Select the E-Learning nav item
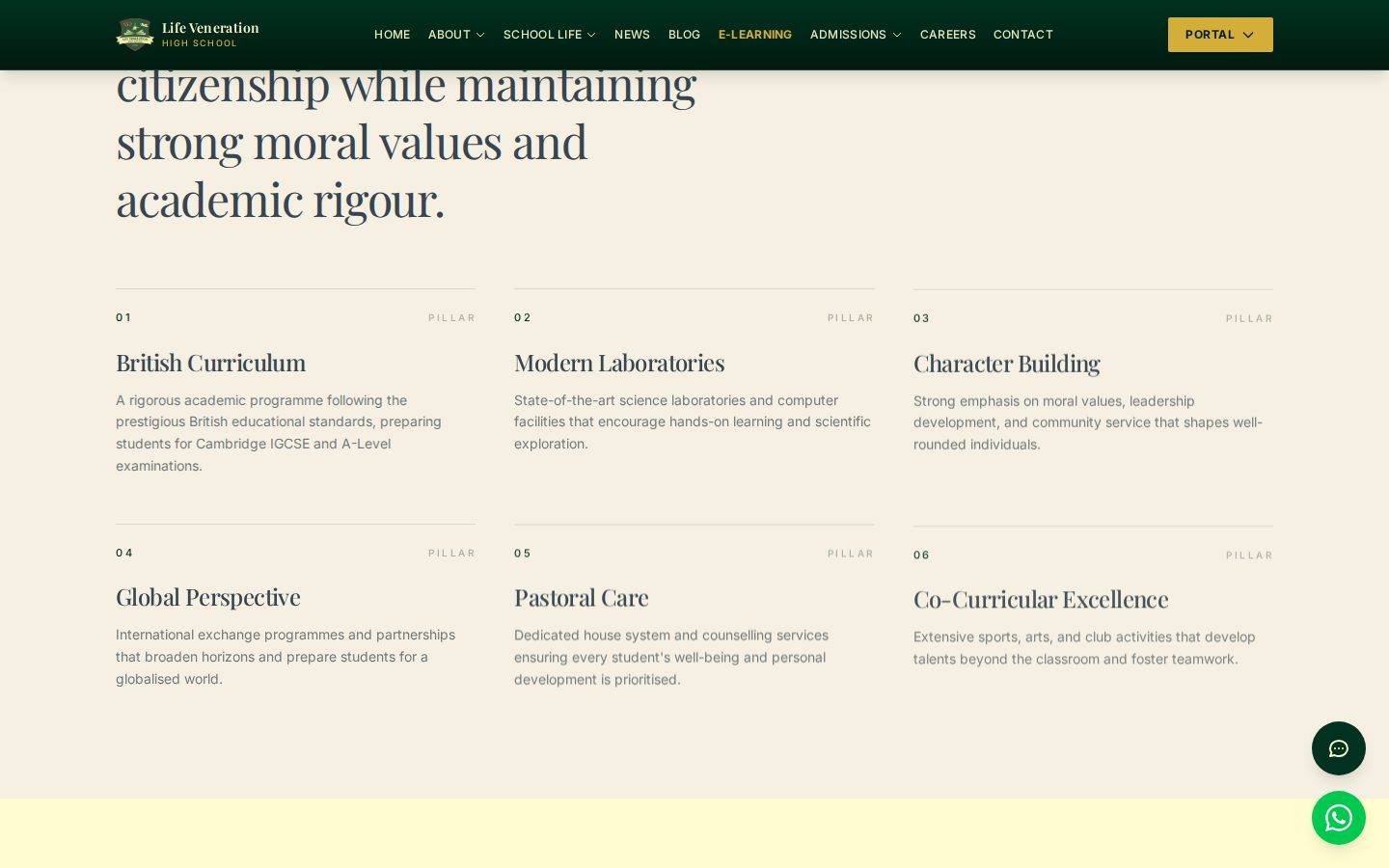Screen dimensions: 1389x868 pos(755,35)
